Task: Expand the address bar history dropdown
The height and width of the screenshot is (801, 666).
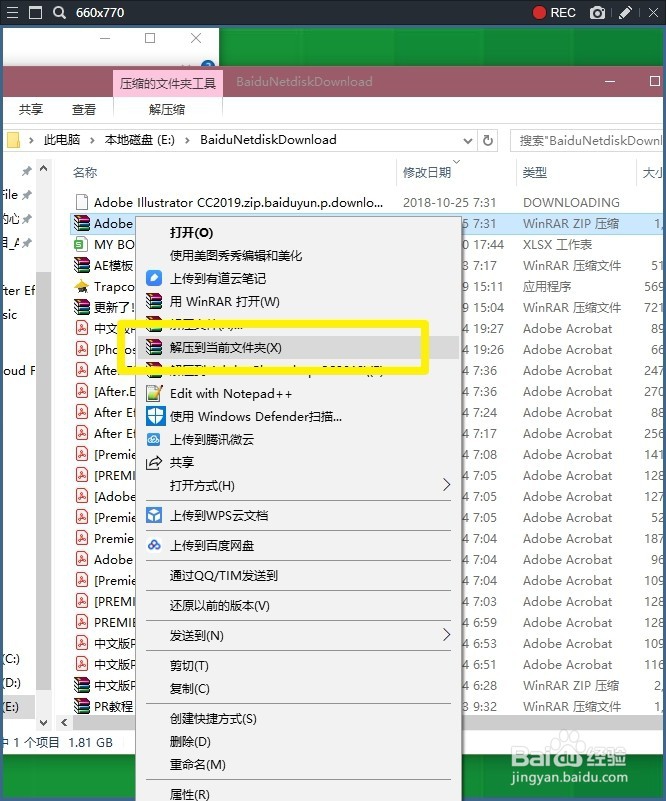Action: tap(467, 140)
